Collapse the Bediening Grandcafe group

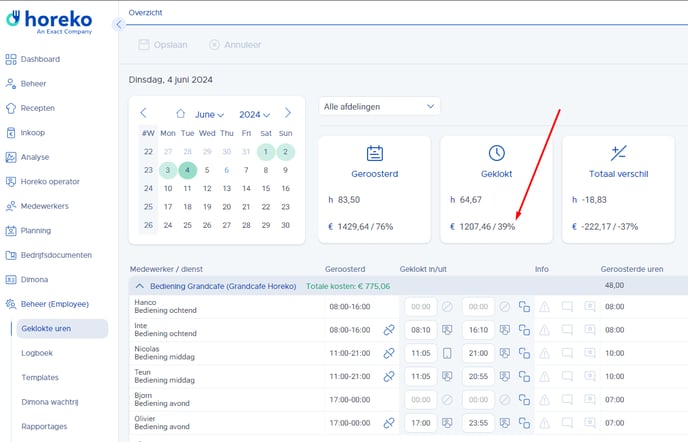(x=140, y=286)
